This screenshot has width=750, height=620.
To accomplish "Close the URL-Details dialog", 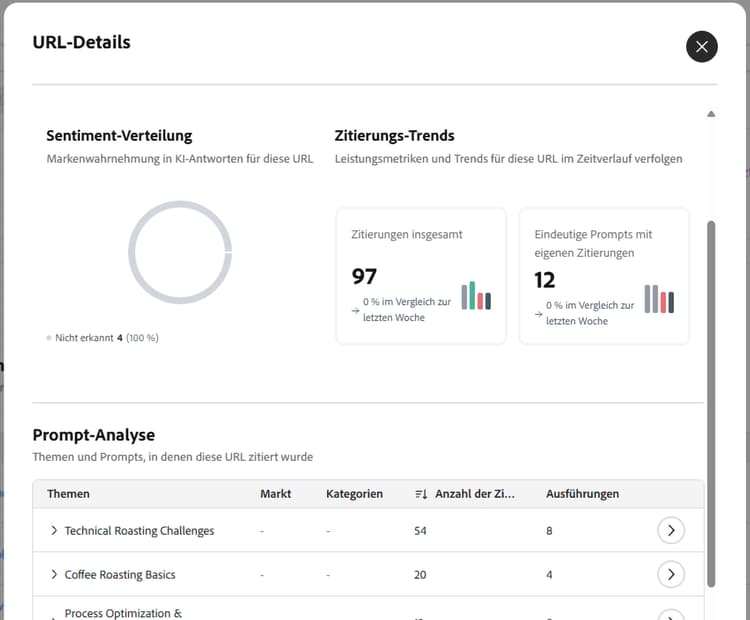I will tap(702, 46).
